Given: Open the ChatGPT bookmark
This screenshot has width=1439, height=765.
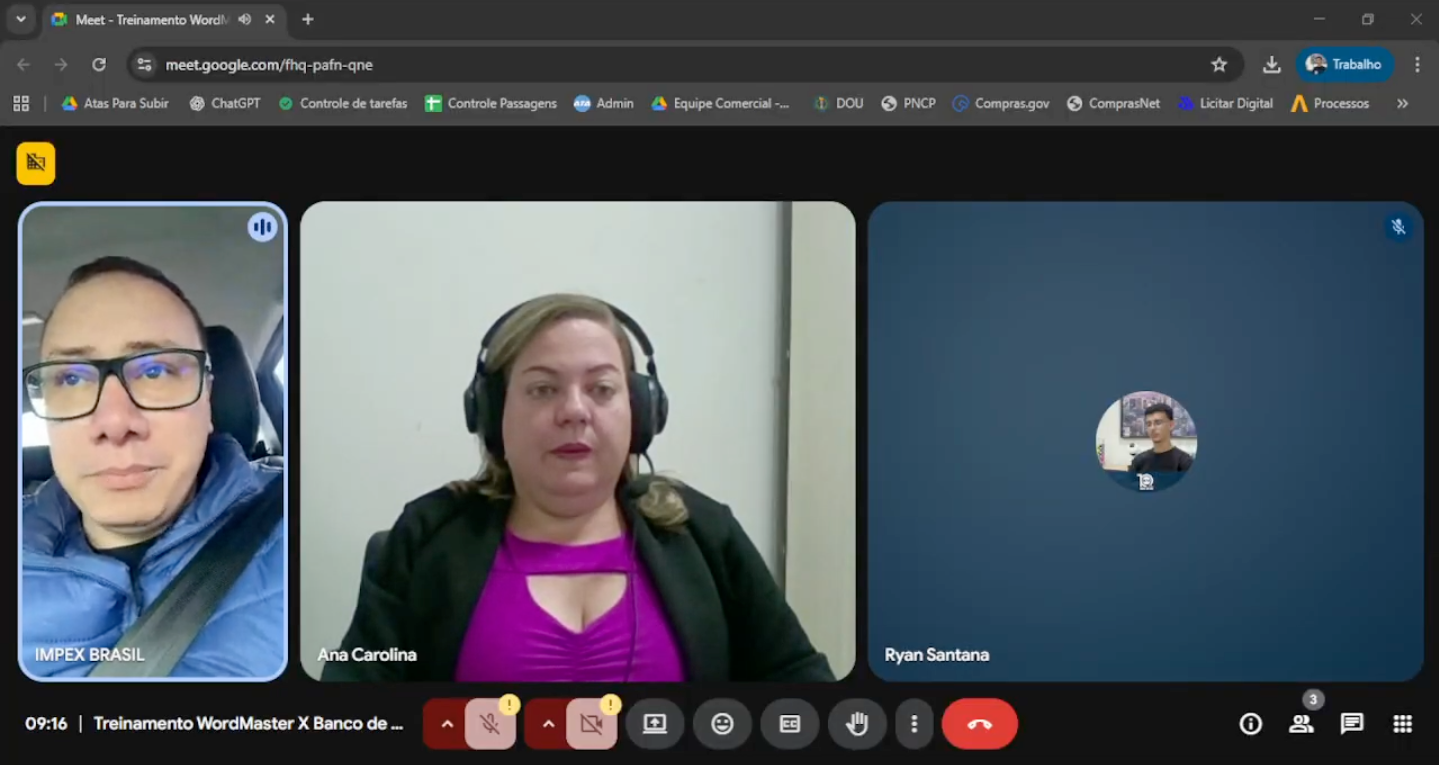Looking at the screenshot, I should (225, 103).
